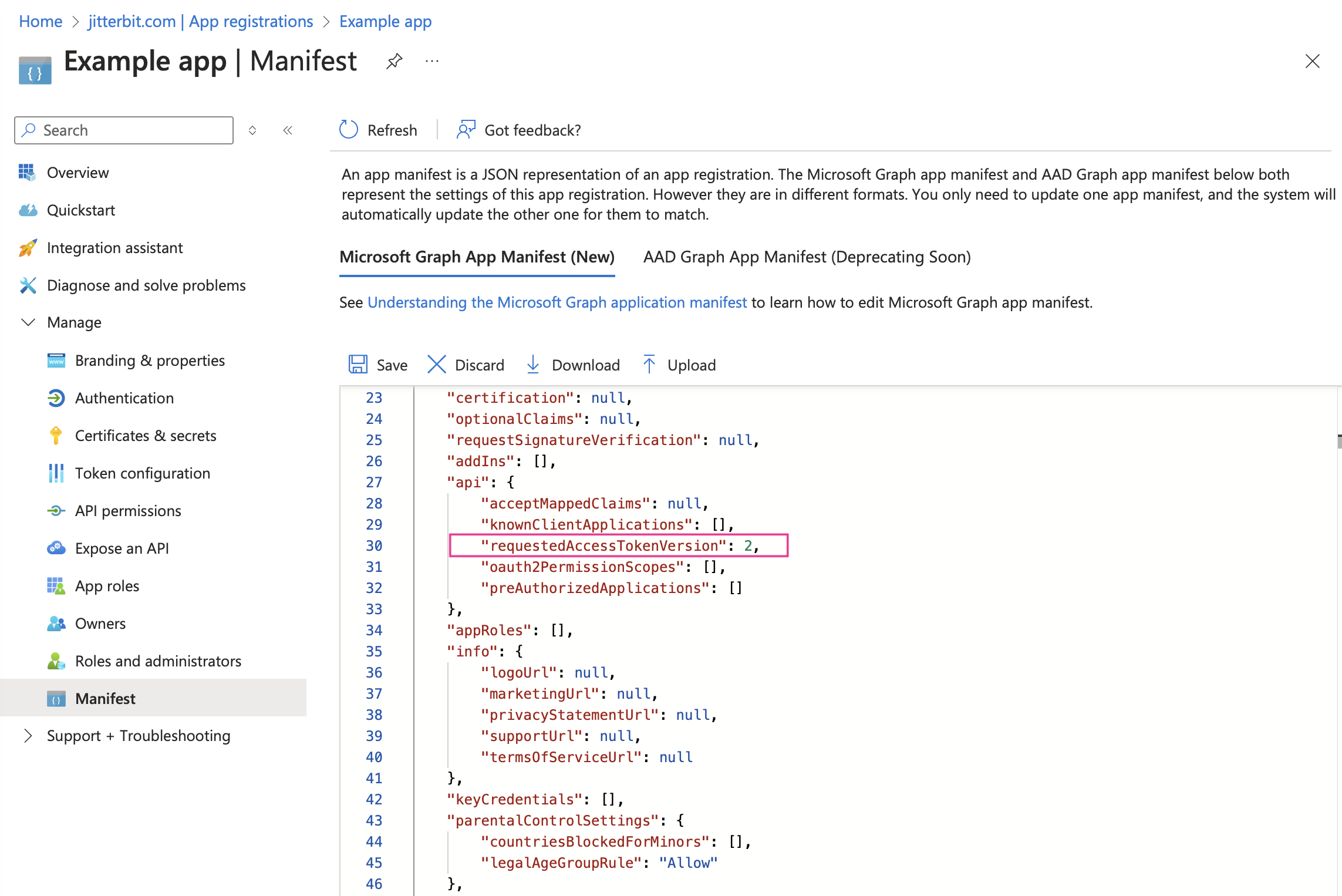Click the Authentication arrow icon

click(56, 398)
